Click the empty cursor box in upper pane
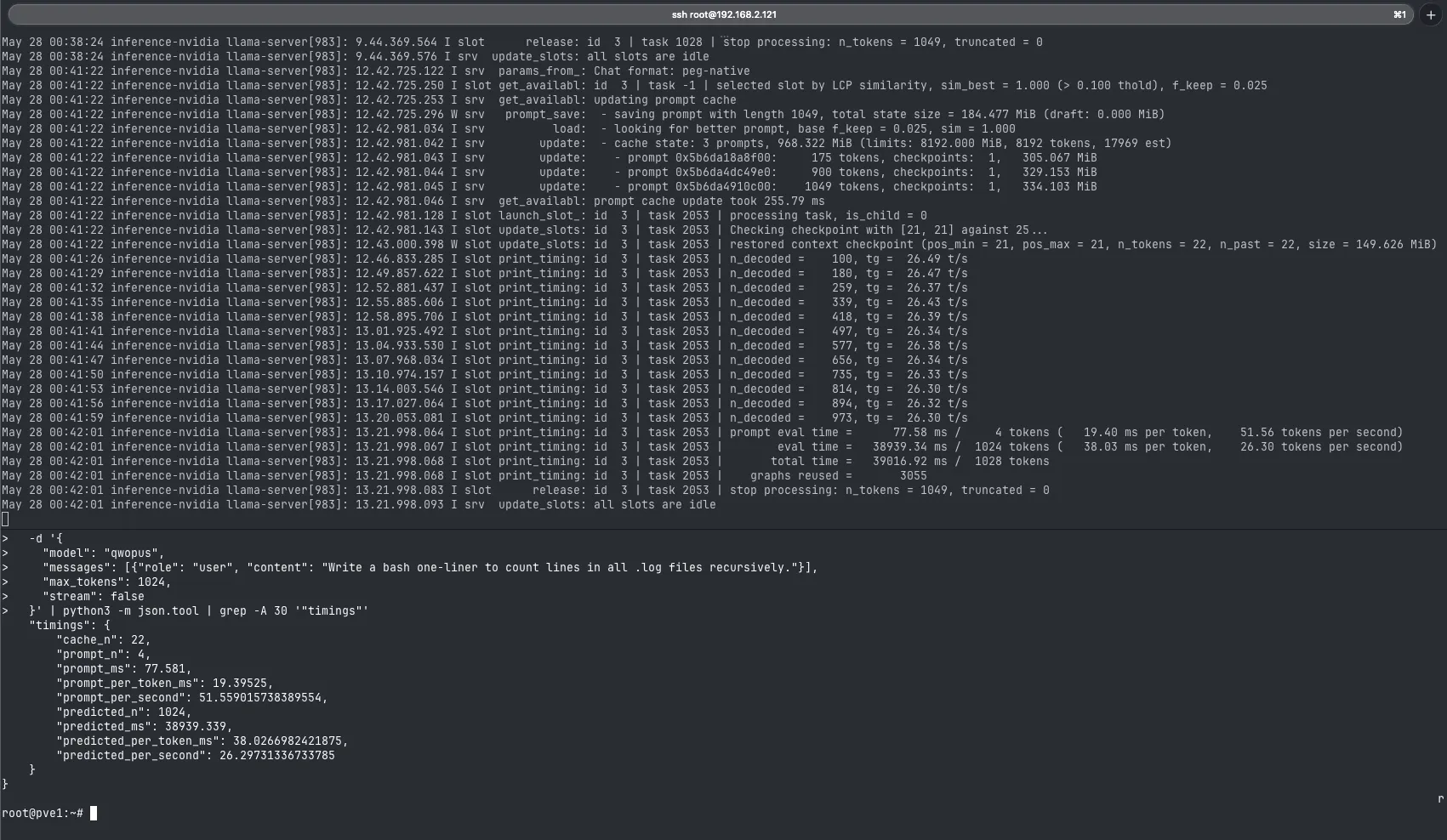Screen dimensions: 1447x840 pyautogui.click(x=5, y=519)
